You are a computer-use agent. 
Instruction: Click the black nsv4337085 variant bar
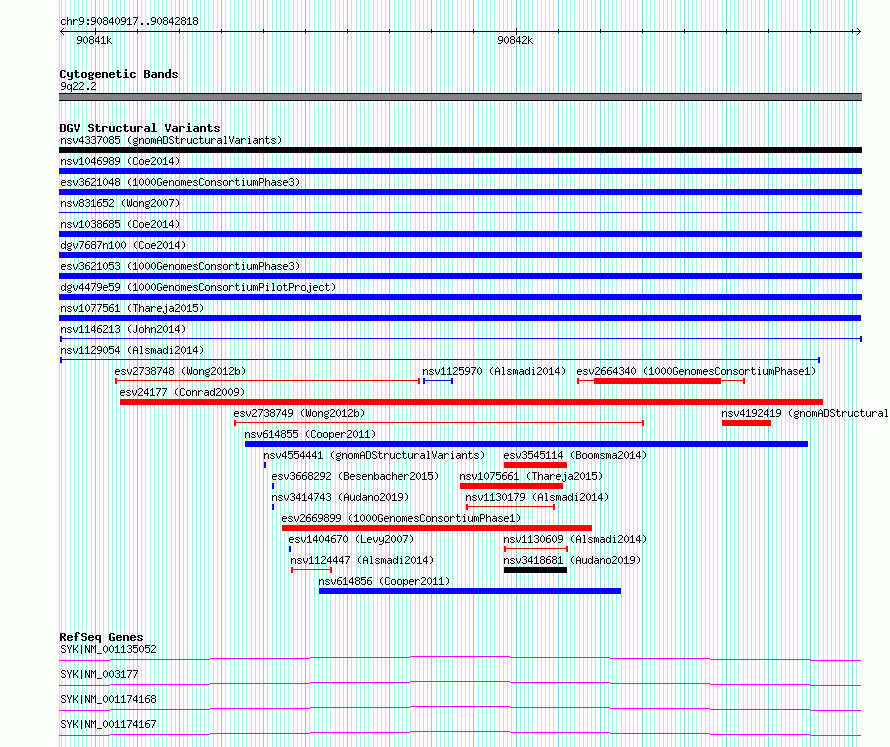(x=460, y=150)
